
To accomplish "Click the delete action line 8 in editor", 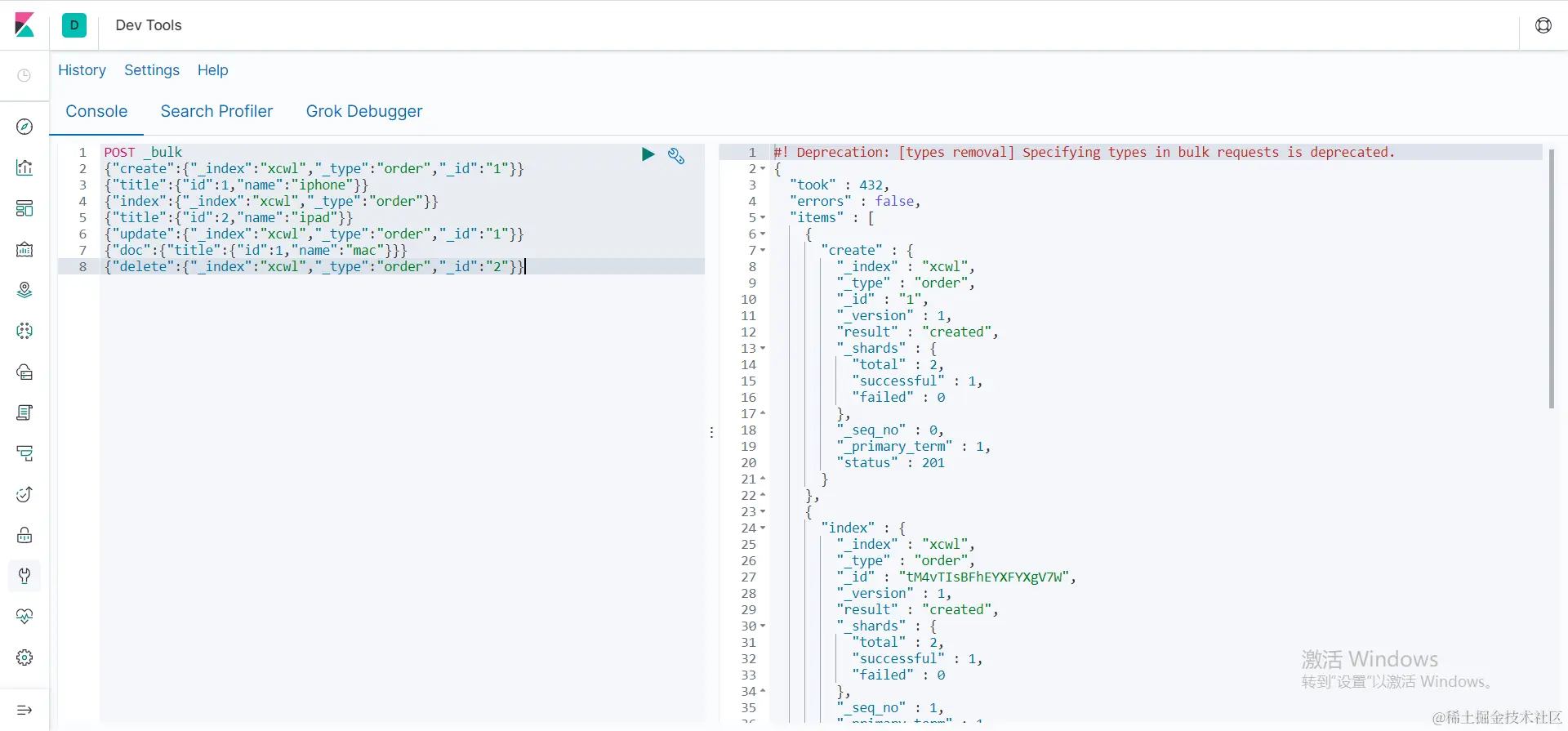I will click(x=314, y=267).
